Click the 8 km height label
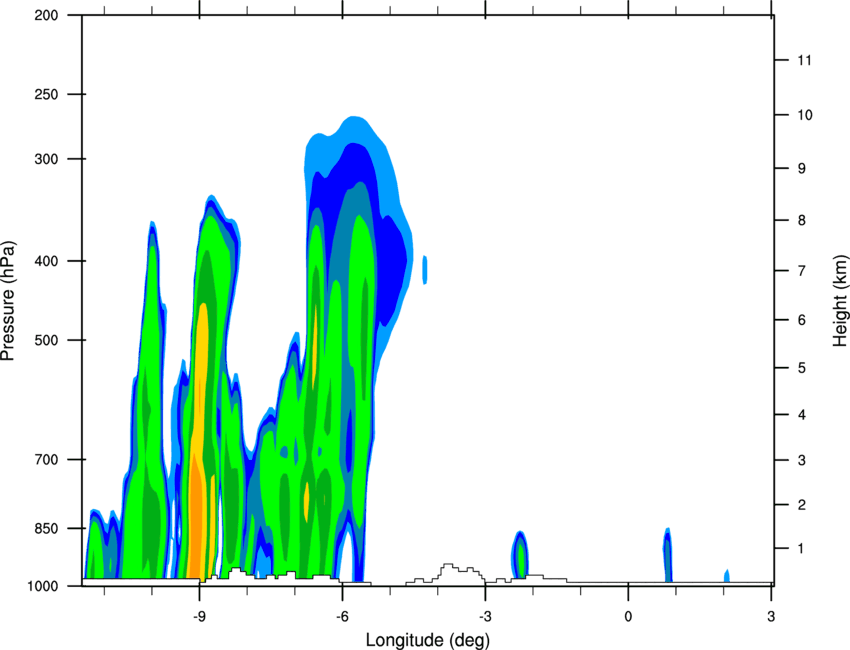This screenshot has height=650, width=850. pyautogui.click(x=801, y=220)
